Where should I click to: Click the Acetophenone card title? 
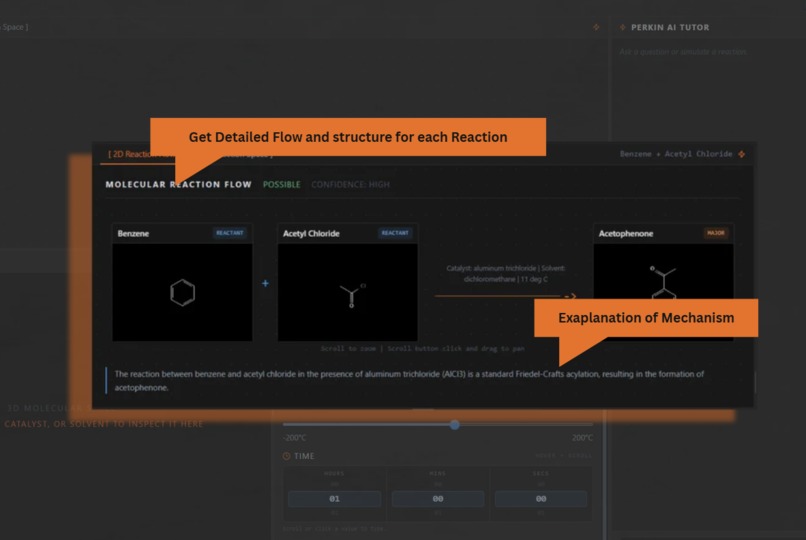click(626, 233)
